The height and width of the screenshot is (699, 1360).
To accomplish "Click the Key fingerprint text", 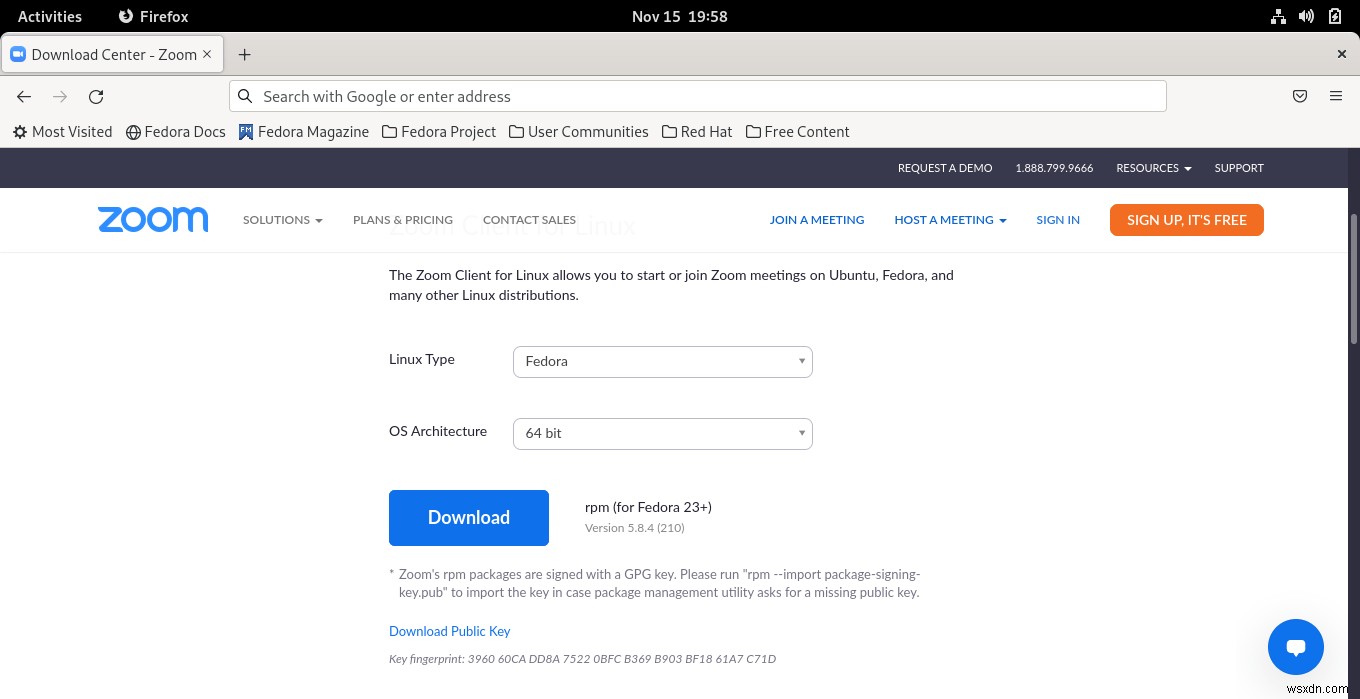I will (x=582, y=659).
